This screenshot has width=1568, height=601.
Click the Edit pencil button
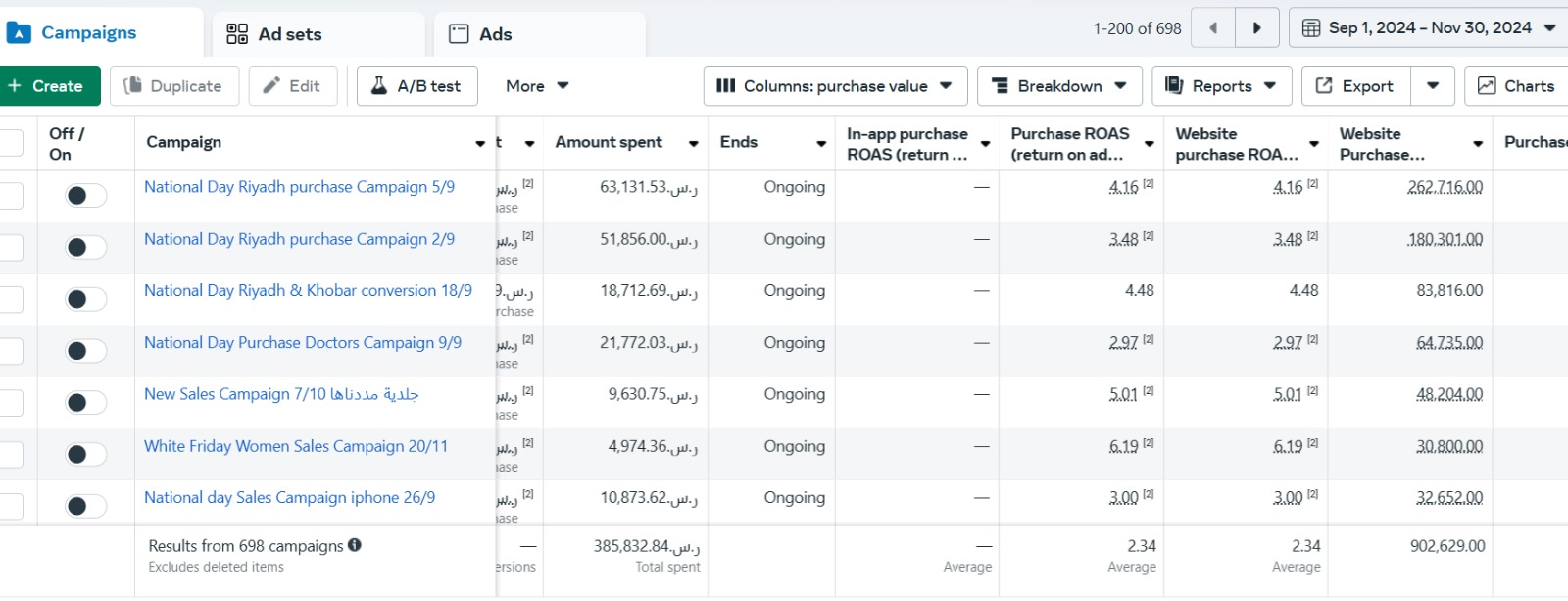tap(293, 86)
